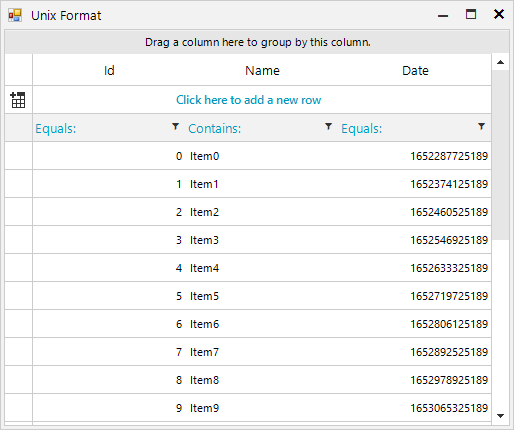This screenshot has height=430, width=514.
Task: Select the Id cell of Item0 row
Action: point(109,156)
